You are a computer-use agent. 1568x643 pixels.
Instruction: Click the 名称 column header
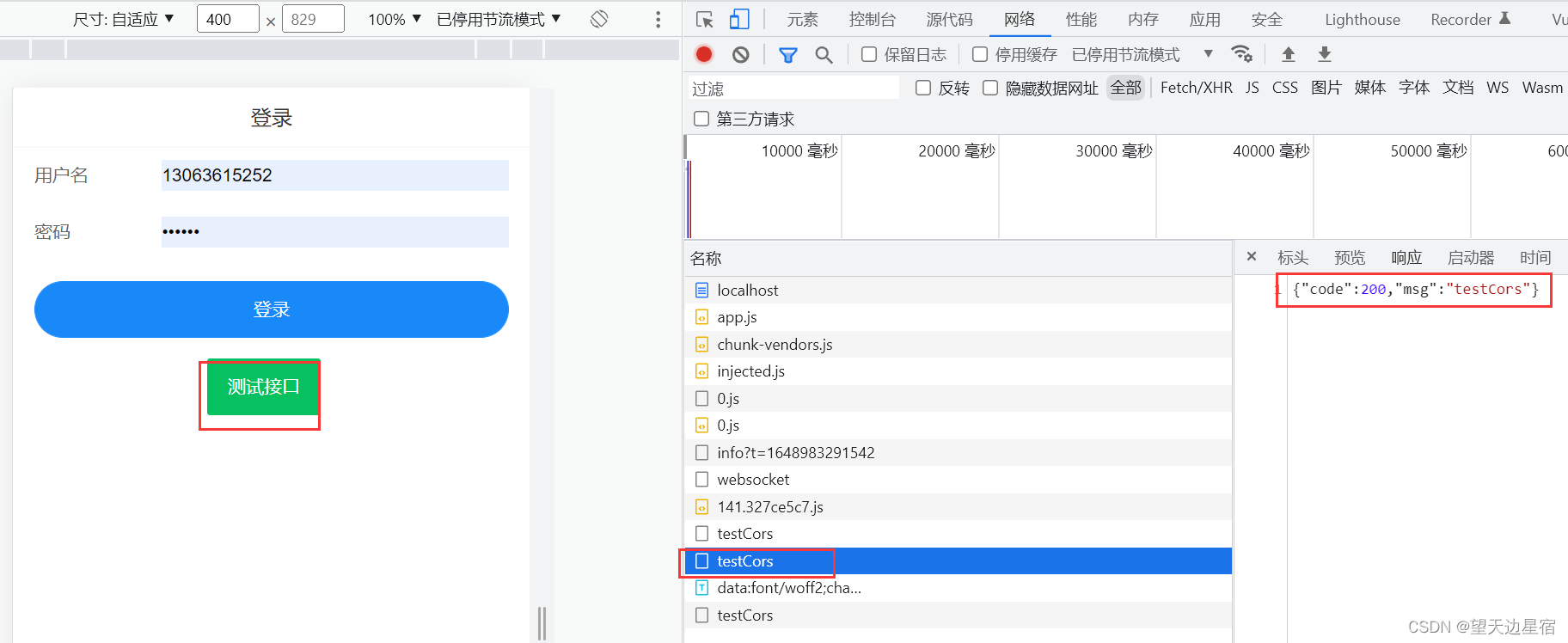(958, 259)
